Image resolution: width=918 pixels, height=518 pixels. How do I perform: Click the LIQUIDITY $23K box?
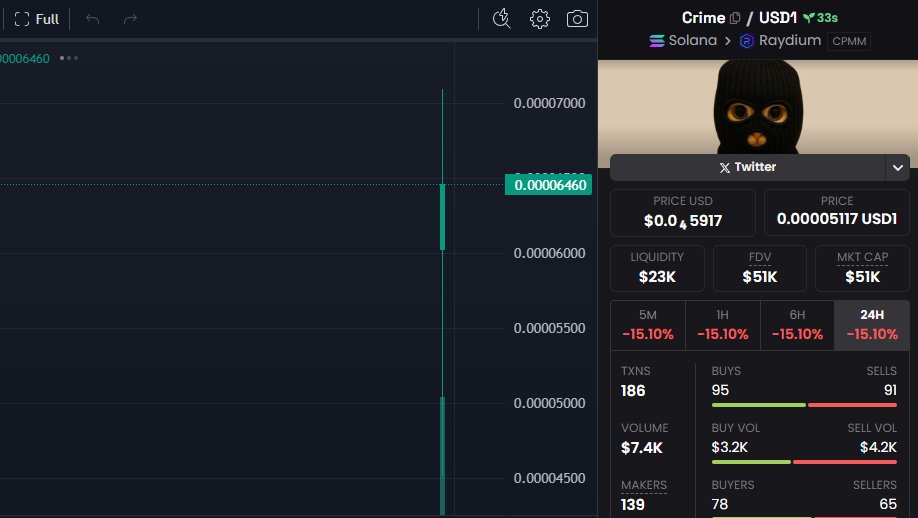(657, 268)
